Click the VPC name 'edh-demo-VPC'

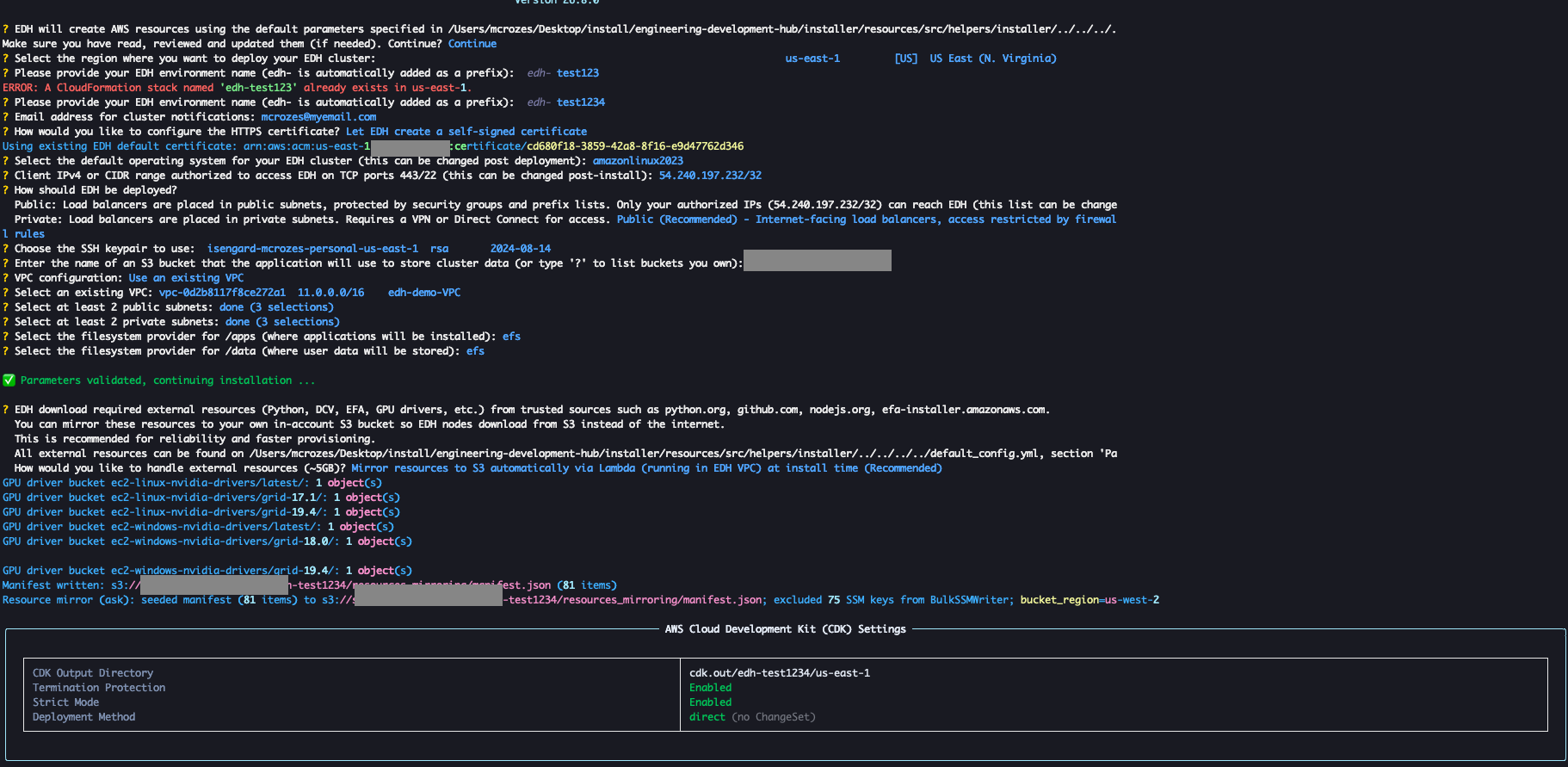click(x=424, y=293)
